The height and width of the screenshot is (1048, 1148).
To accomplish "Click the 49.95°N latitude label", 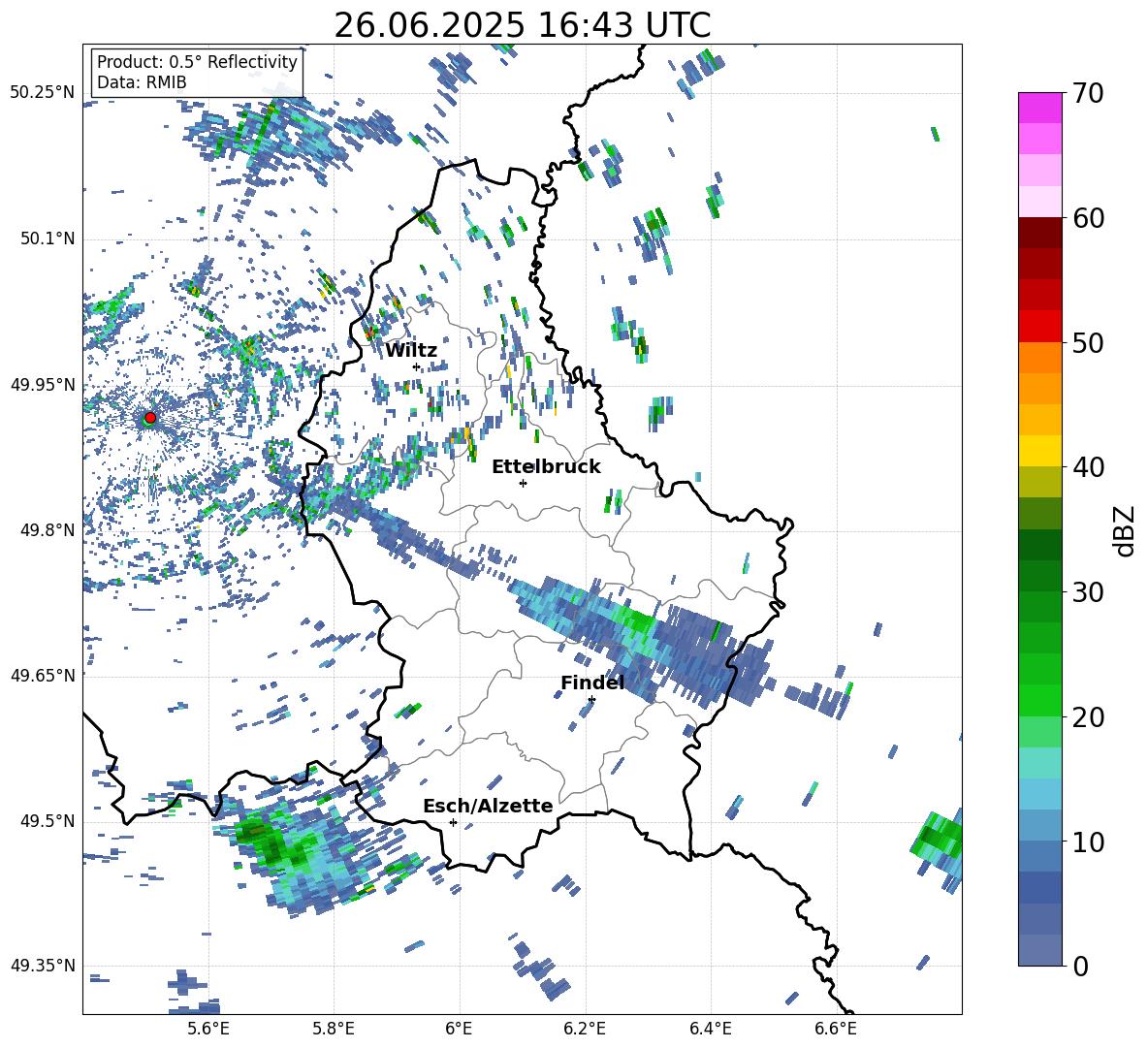I will (43, 385).
